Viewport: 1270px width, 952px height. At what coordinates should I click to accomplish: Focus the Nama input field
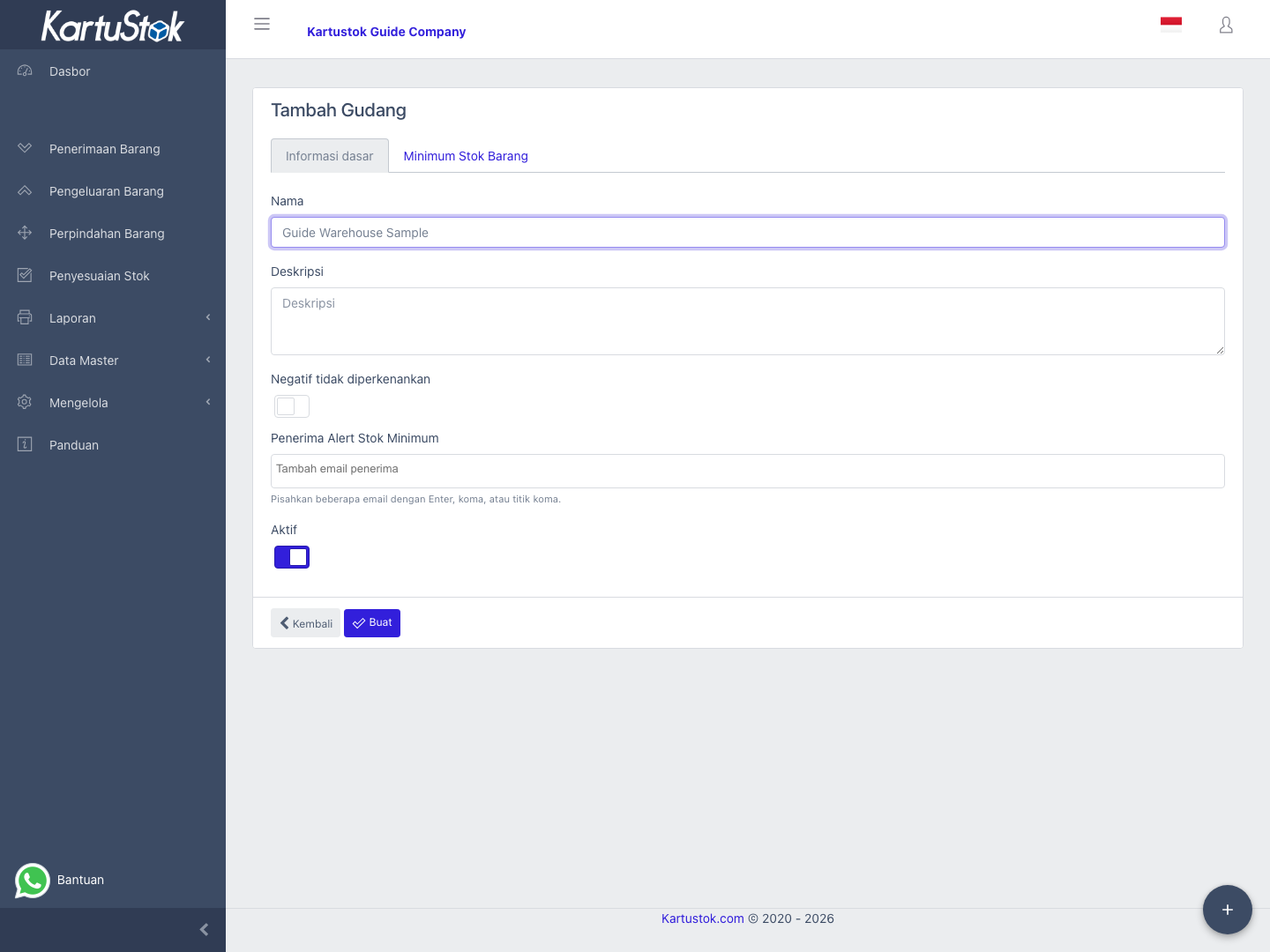748,233
